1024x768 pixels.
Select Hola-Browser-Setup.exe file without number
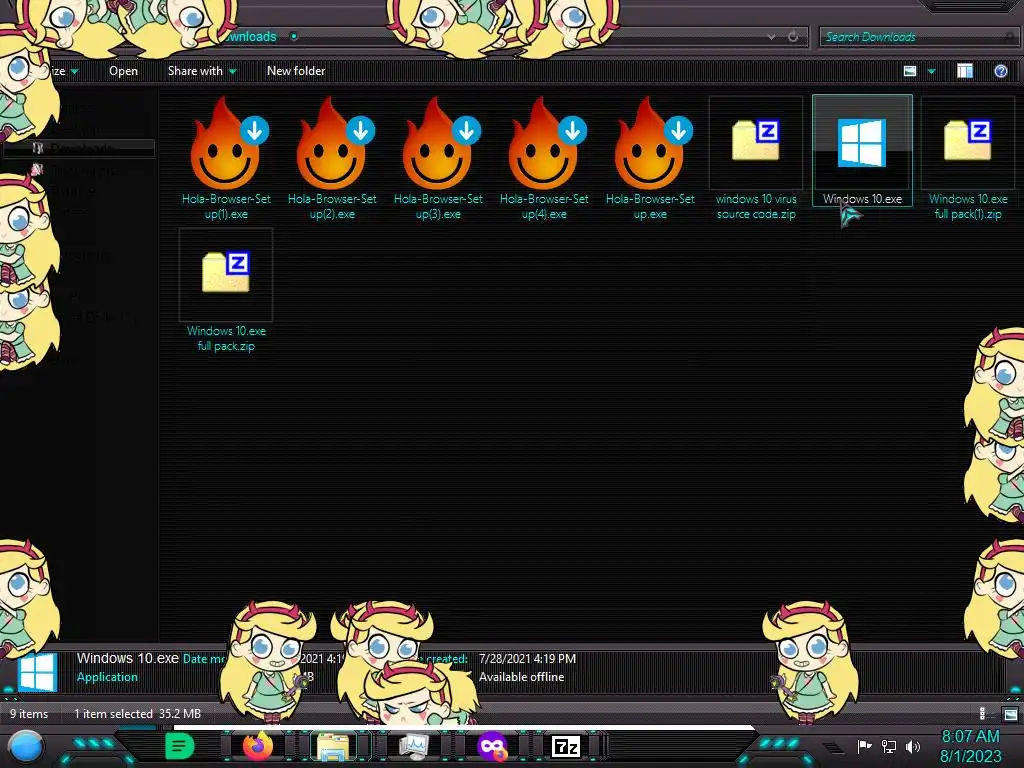[x=650, y=145]
